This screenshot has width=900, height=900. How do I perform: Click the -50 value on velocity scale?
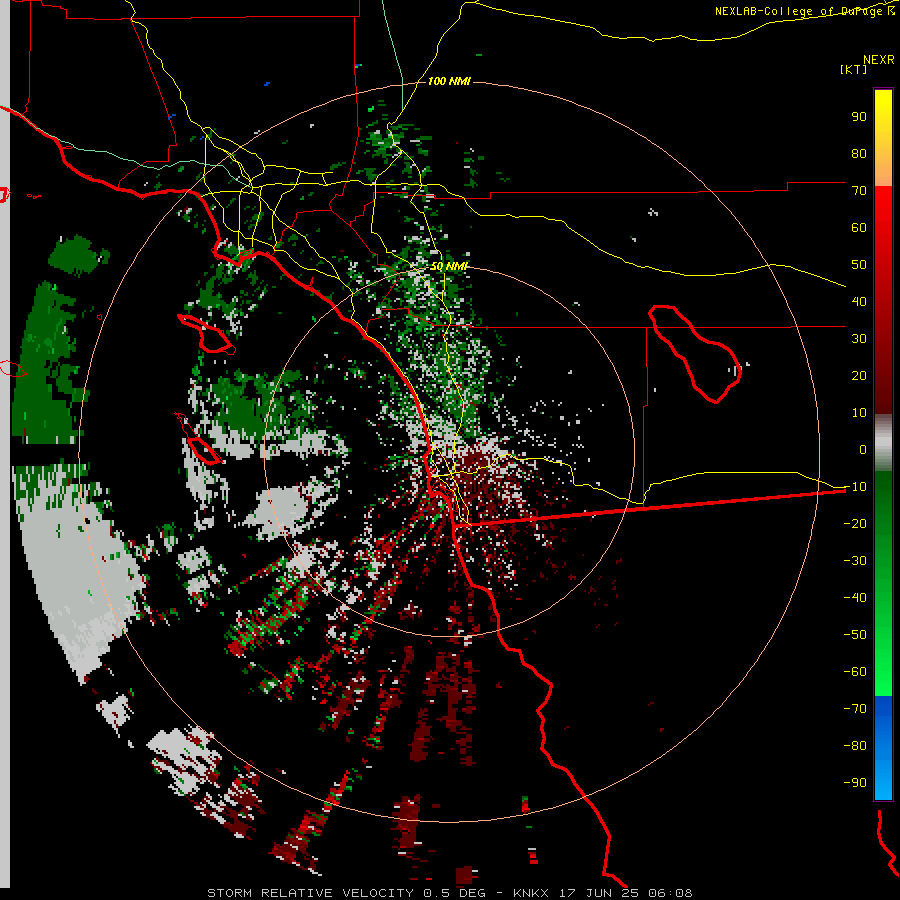click(x=855, y=635)
